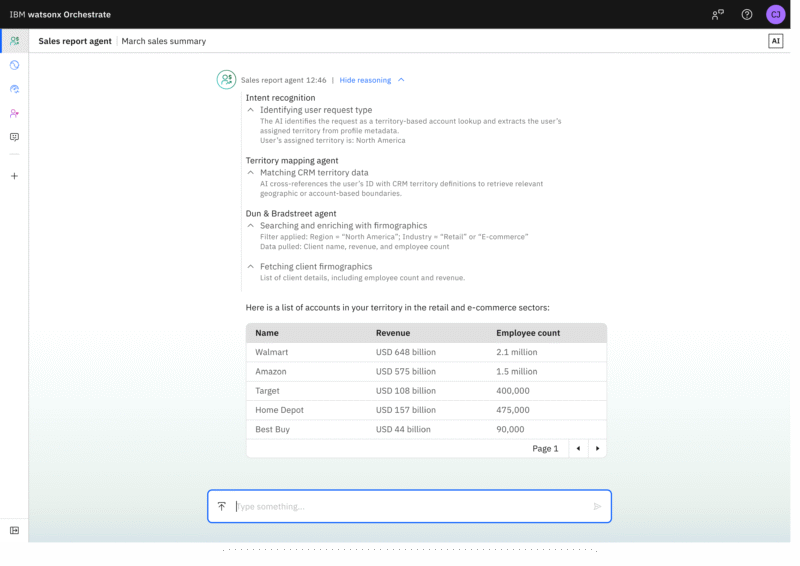Open the agent chat icon in the top bar
800x566 pixels.
(718, 14)
